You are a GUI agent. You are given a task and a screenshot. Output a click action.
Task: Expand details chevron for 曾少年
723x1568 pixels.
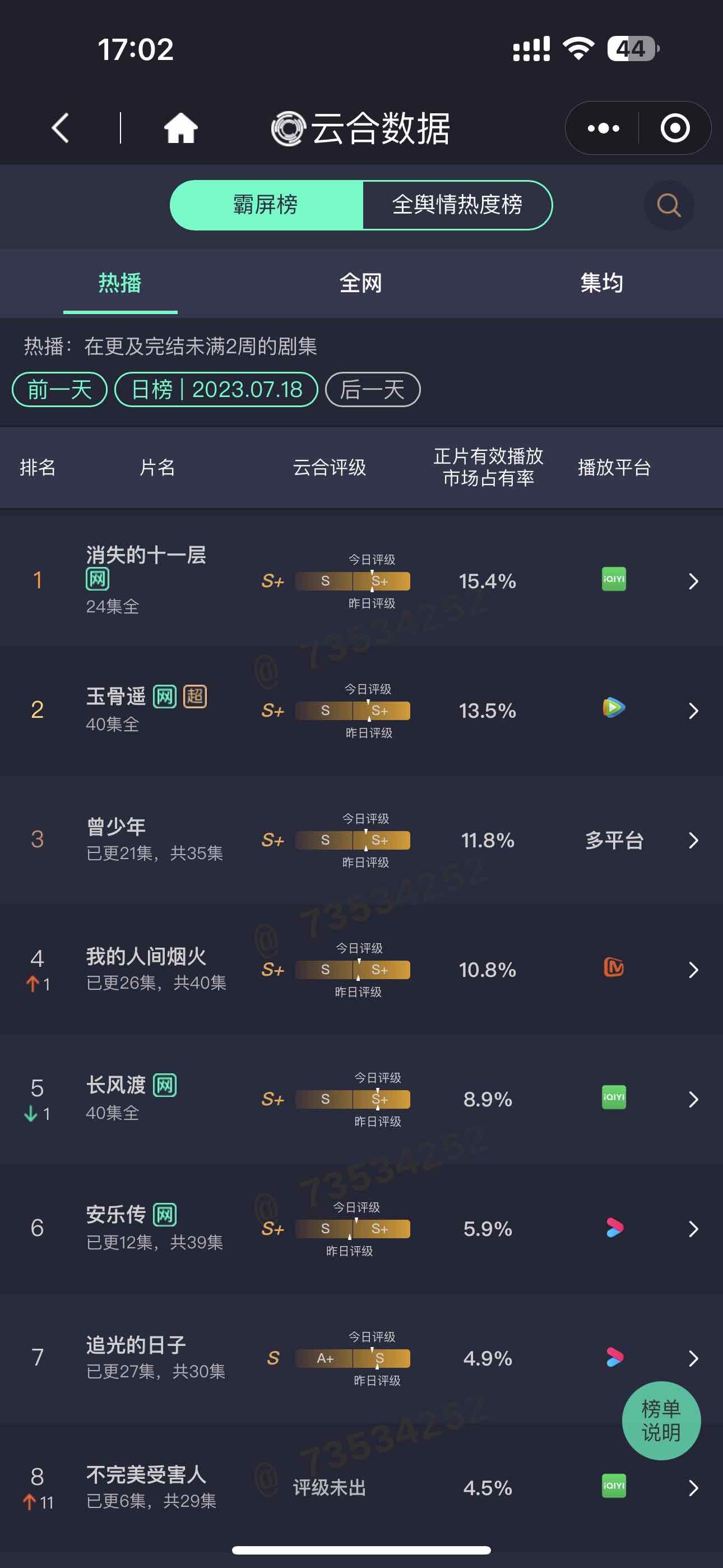pos(693,841)
